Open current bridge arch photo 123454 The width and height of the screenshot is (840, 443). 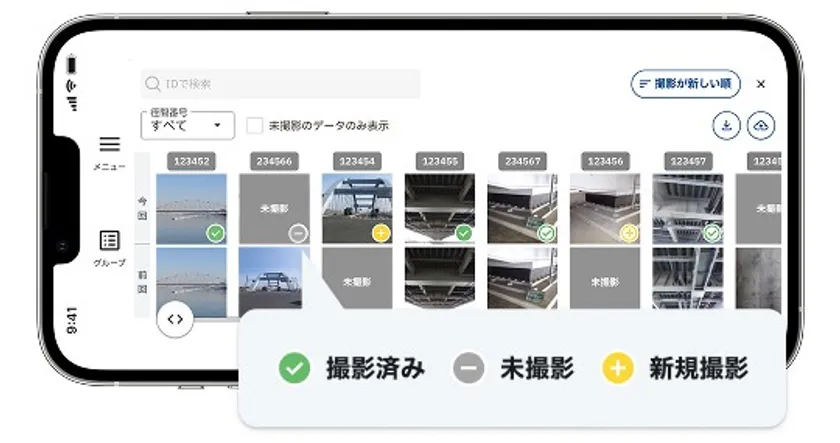(x=357, y=209)
